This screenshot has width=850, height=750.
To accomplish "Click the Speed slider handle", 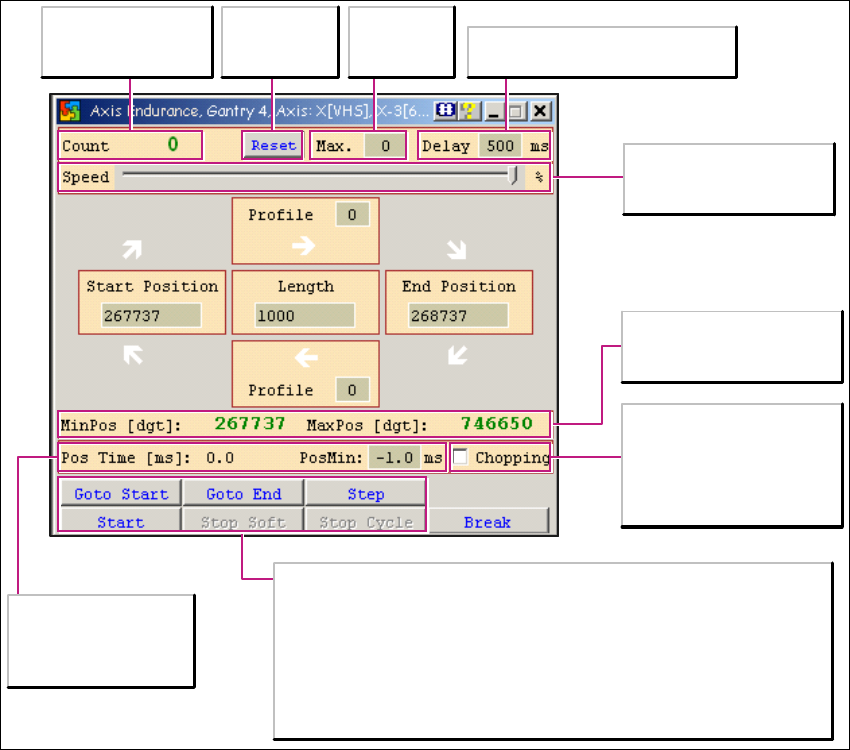I will pyautogui.click(x=514, y=176).
